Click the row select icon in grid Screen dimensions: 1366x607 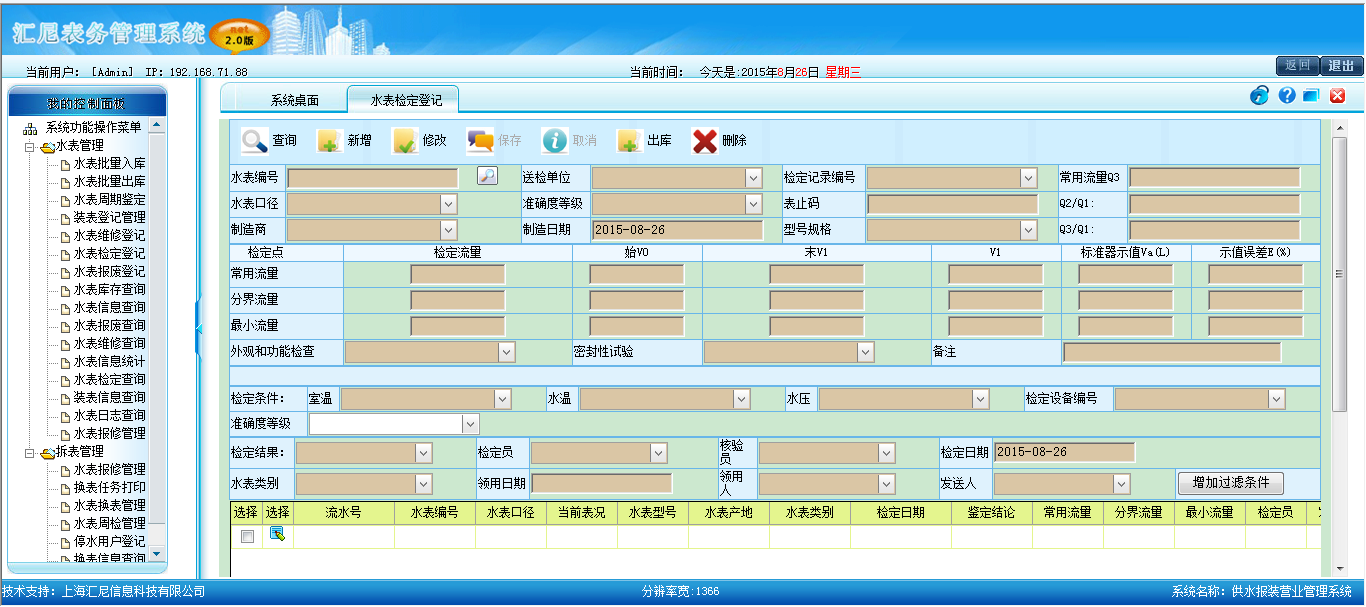pyautogui.click(x=277, y=535)
